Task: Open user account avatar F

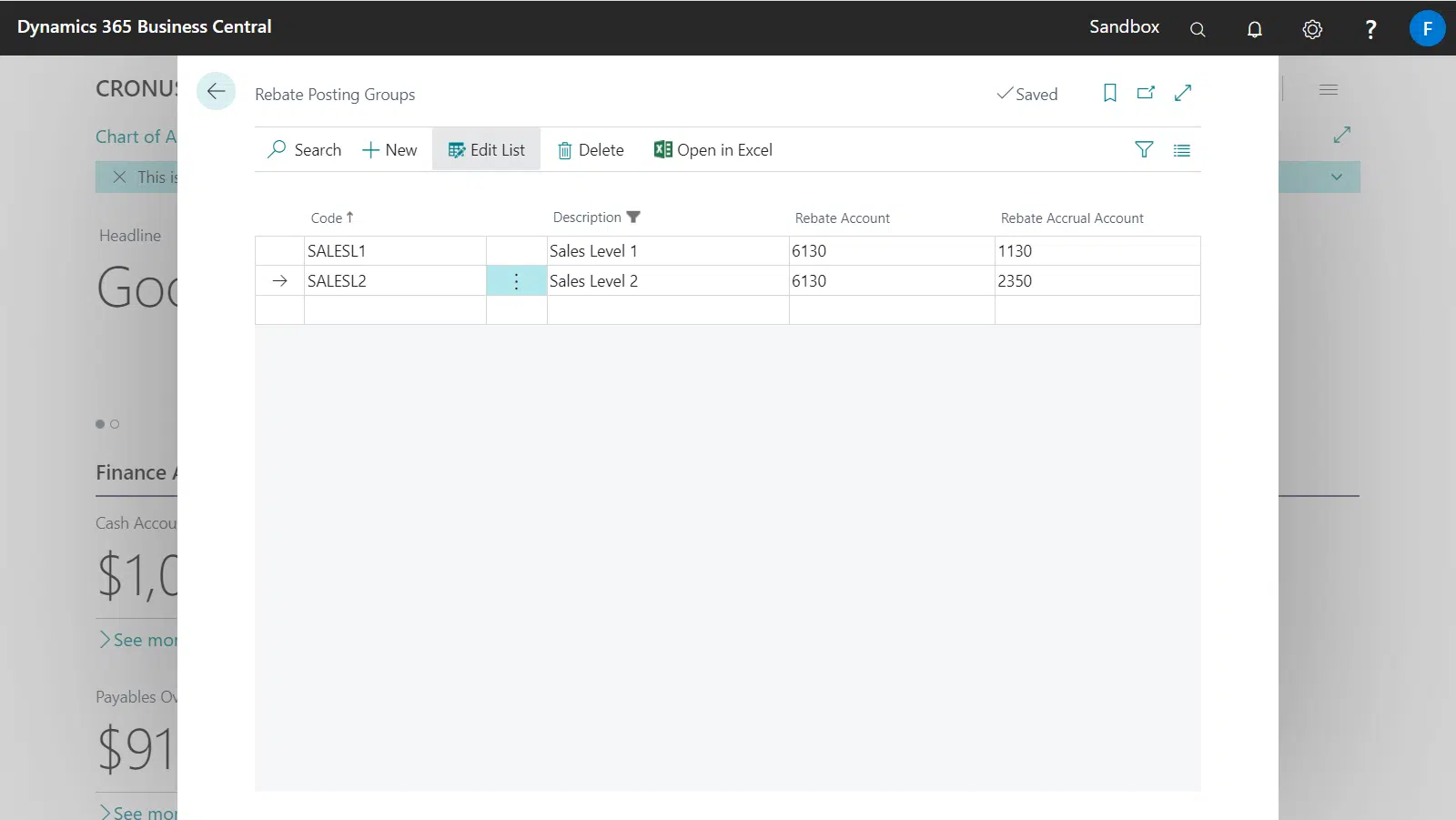Action: click(1427, 28)
